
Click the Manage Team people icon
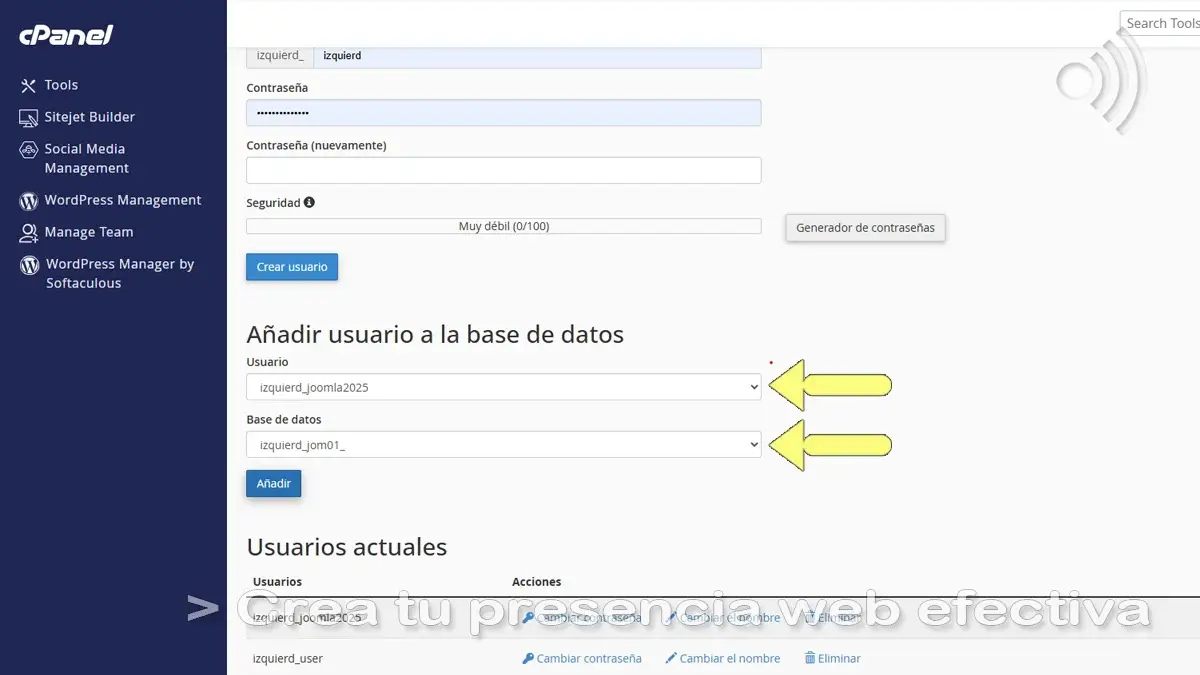click(28, 233)
